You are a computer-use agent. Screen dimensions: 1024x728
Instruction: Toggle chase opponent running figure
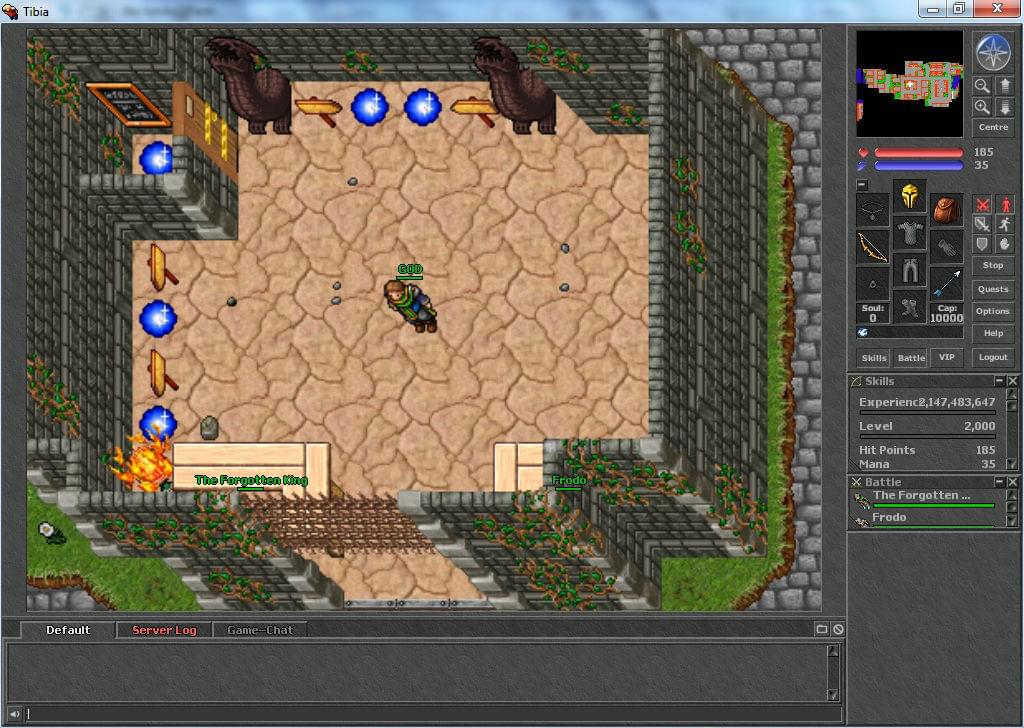1004,225
